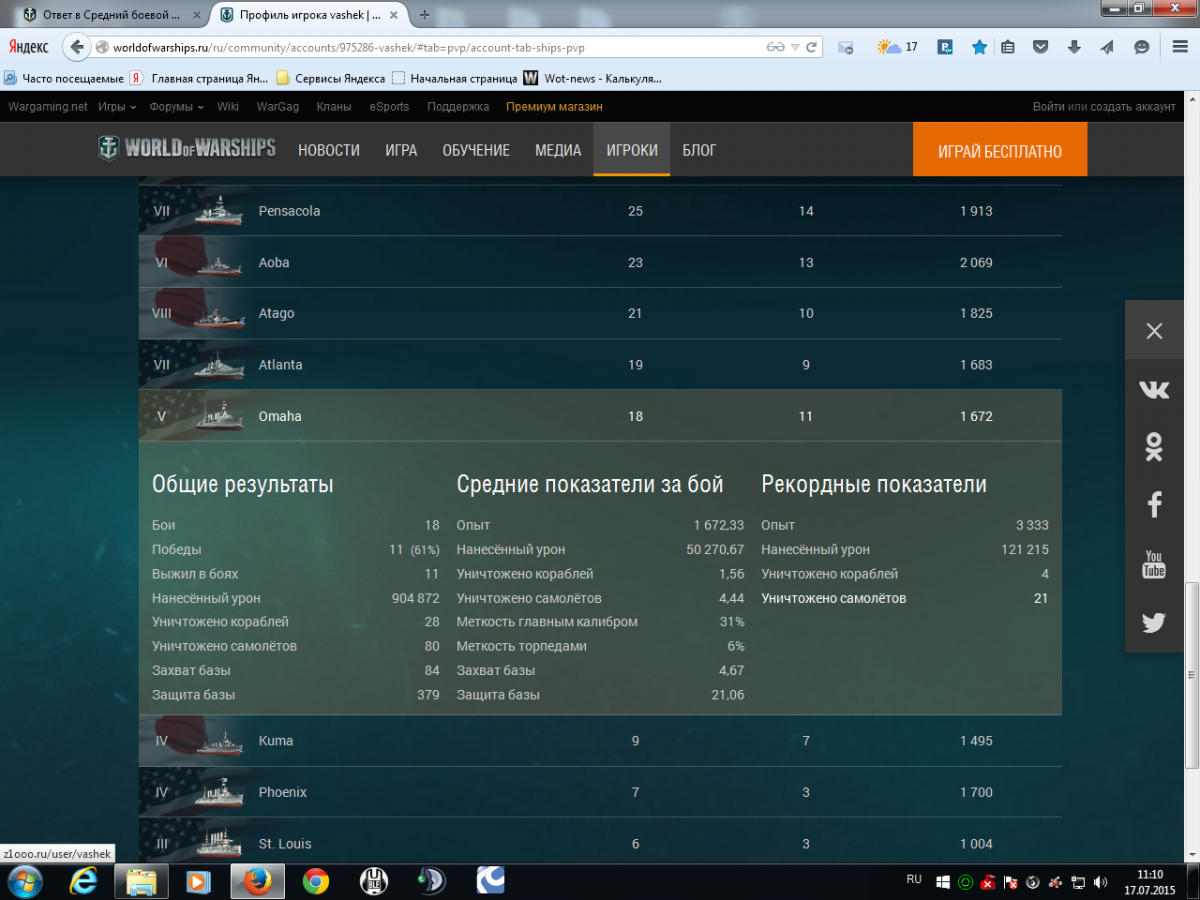The image size is (1200, 900).
Task: Open the media player taskbar icon
Action: pyautogui.click(x=199, y=881)
